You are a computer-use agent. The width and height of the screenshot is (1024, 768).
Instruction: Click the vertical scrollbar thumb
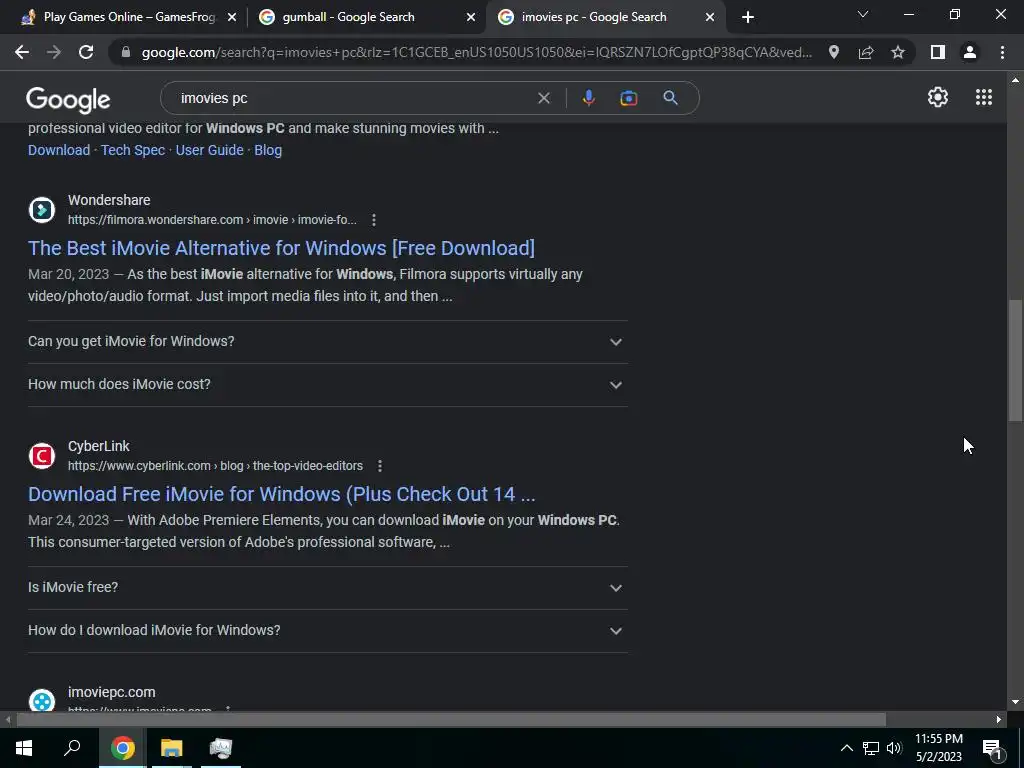click(1015, 360)
